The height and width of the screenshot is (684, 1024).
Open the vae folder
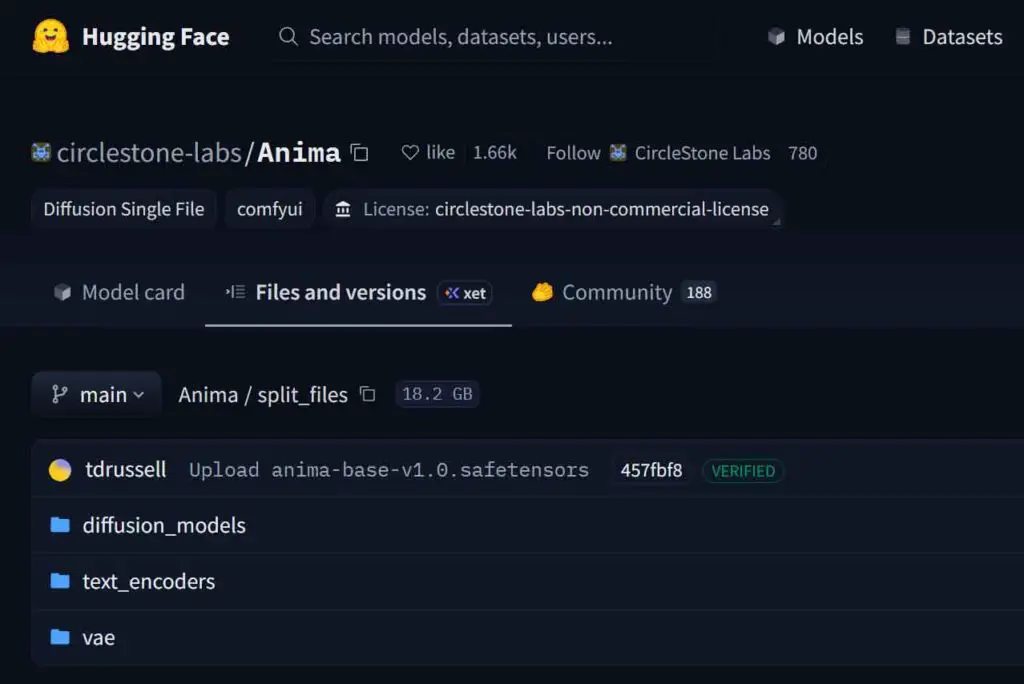click(99, 638)
